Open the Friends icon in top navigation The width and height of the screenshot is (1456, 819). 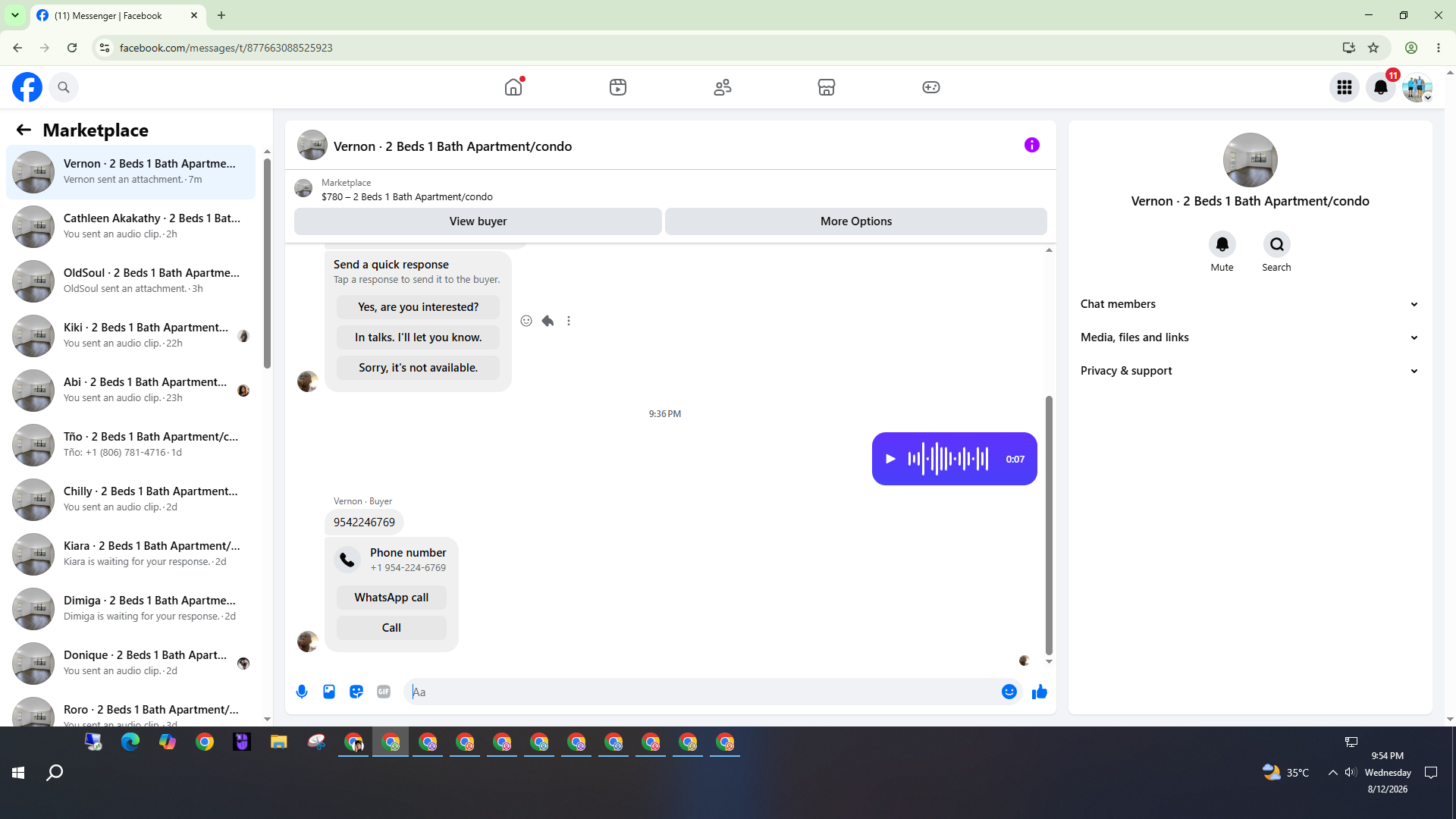[x=723, y=87]
